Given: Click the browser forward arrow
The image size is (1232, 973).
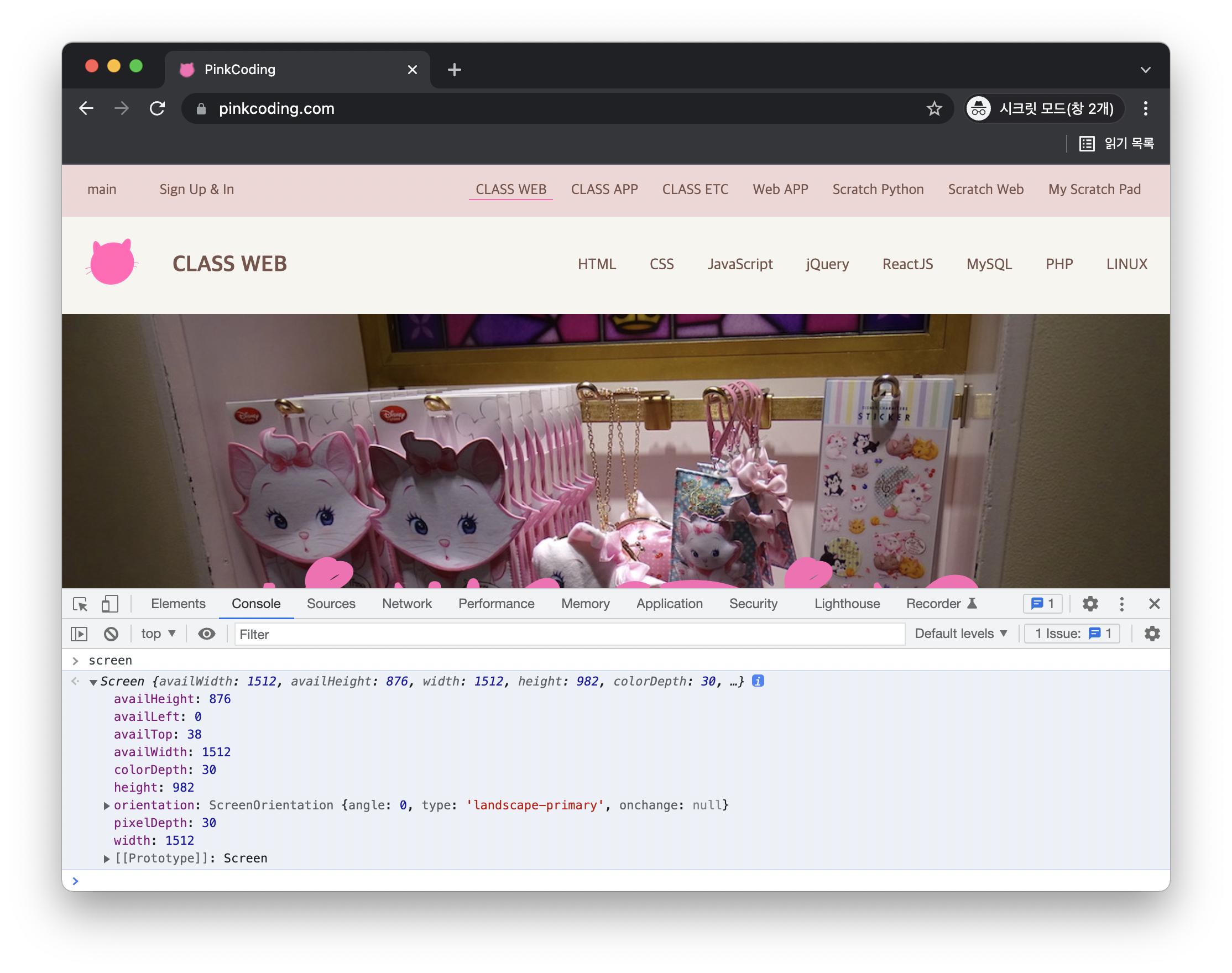Looking at the screenshot, I should pos(122,108).
